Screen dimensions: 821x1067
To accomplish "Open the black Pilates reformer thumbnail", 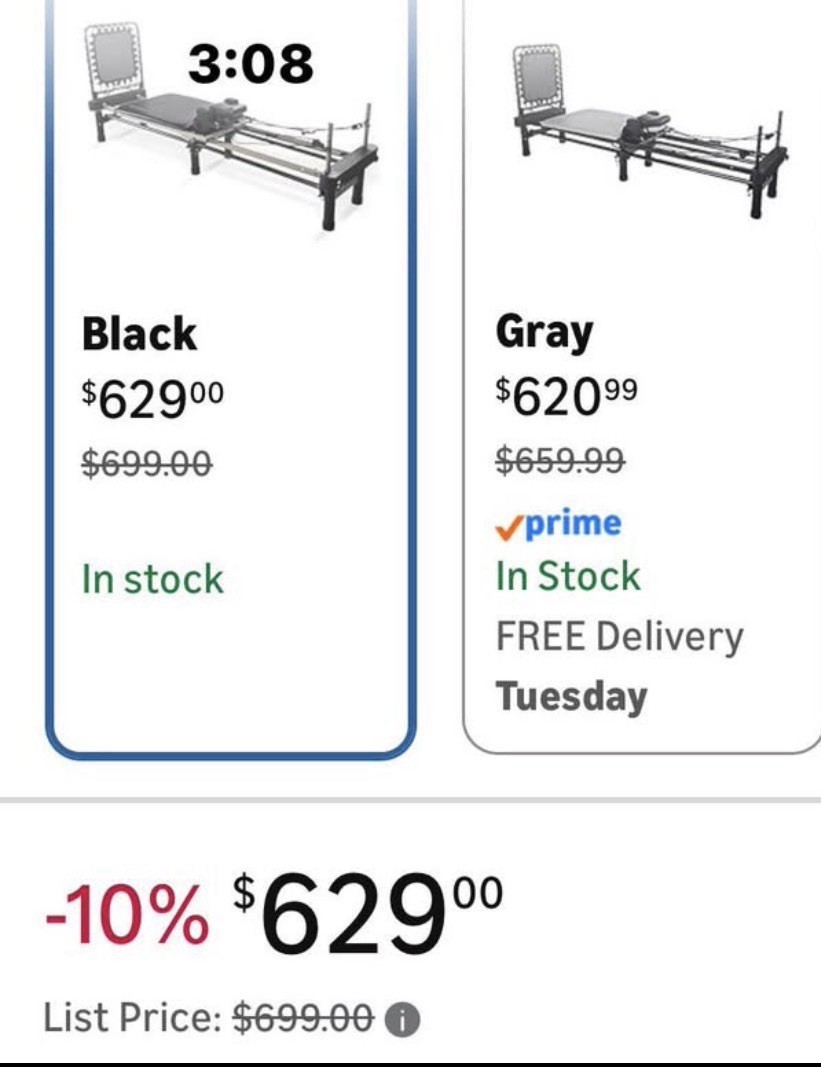I will pos(230,128).
